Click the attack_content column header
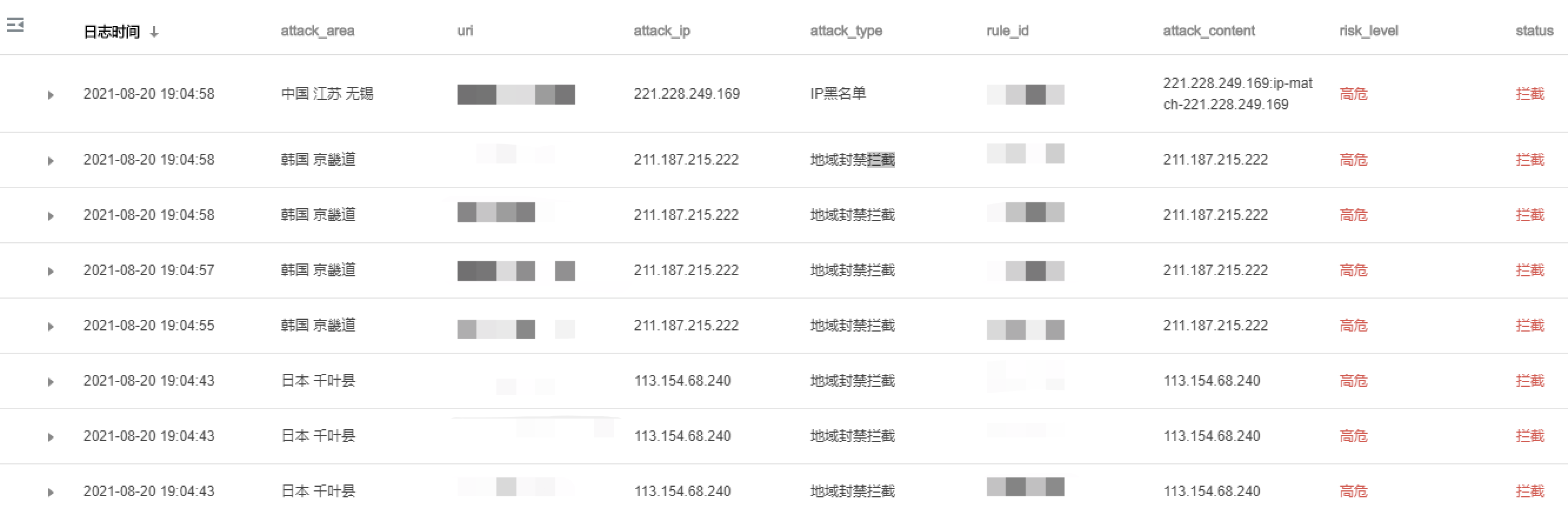Image resolution: width=1568 pixels, height=515 pixels. [1209, 31]
